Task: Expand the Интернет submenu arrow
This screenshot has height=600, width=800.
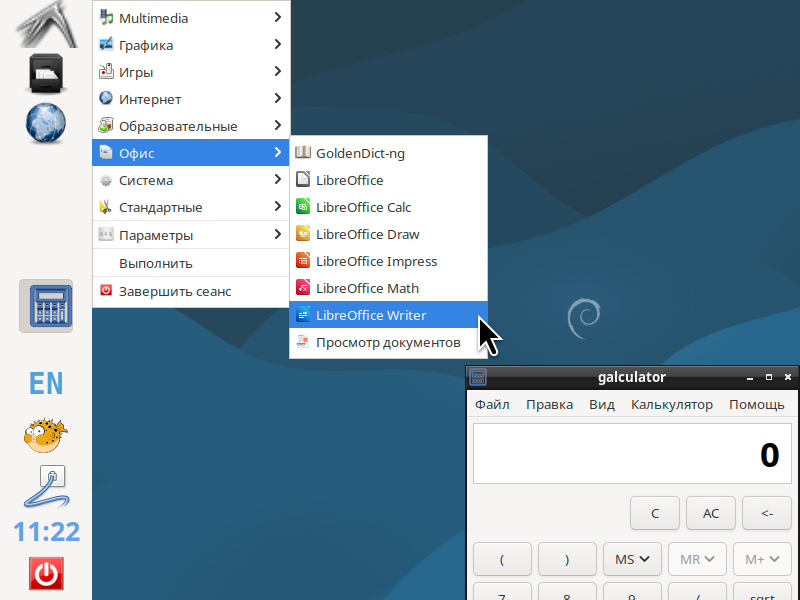Action: click(278, 98)
